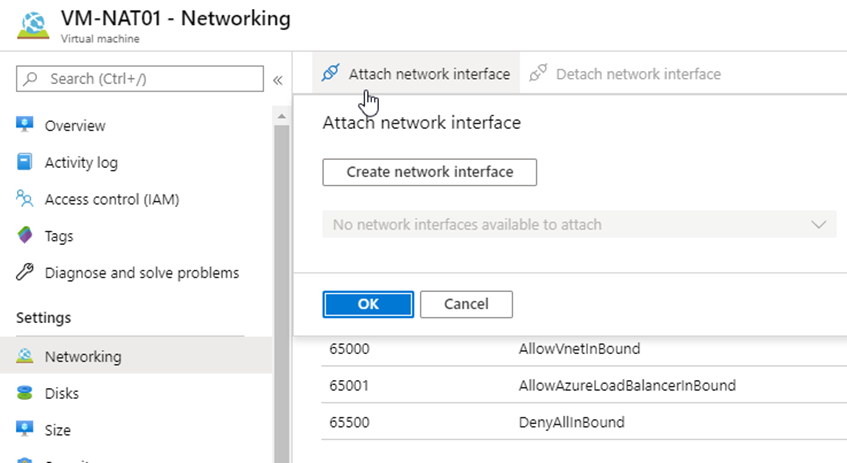This screenshot has height=463, width=847.
Task: Click the VM-NAT01 virtual machine icon
Action: (x=33, y=25)
